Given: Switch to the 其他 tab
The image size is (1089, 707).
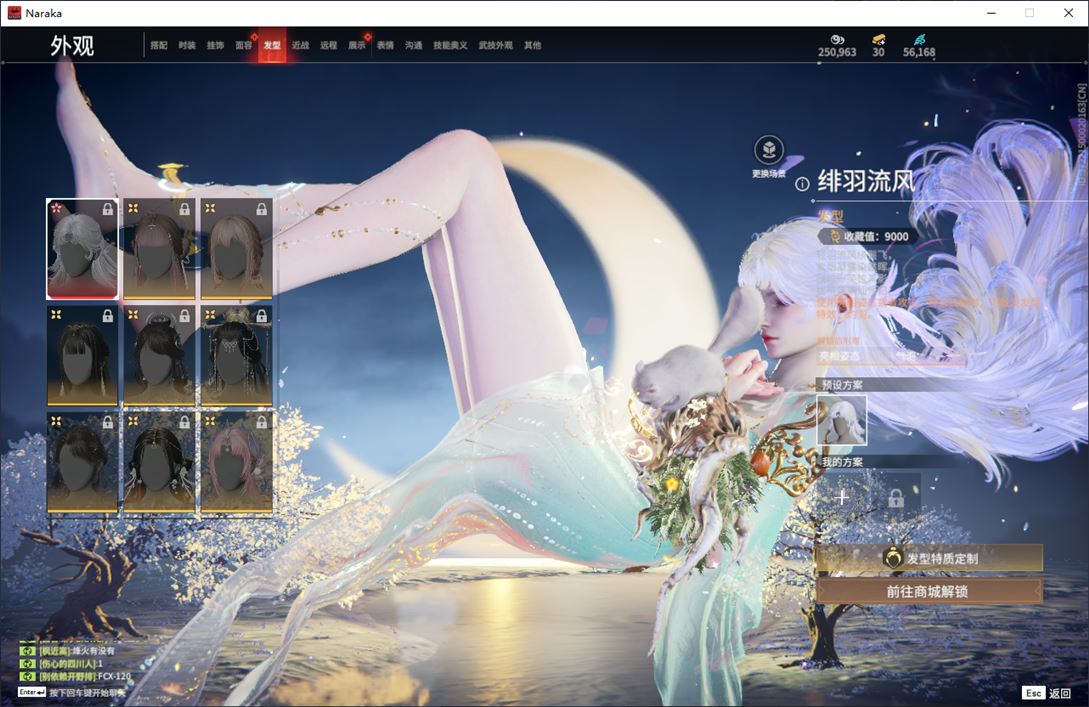Looking at the screenshot, I should (x=533, y=45).
